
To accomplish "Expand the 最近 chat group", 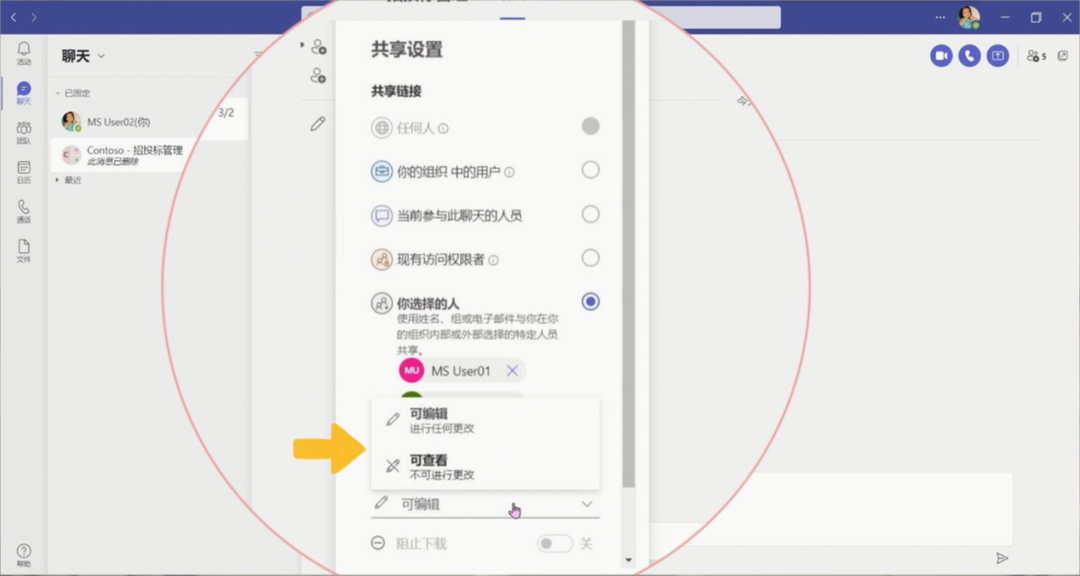I will click(69, 180).
